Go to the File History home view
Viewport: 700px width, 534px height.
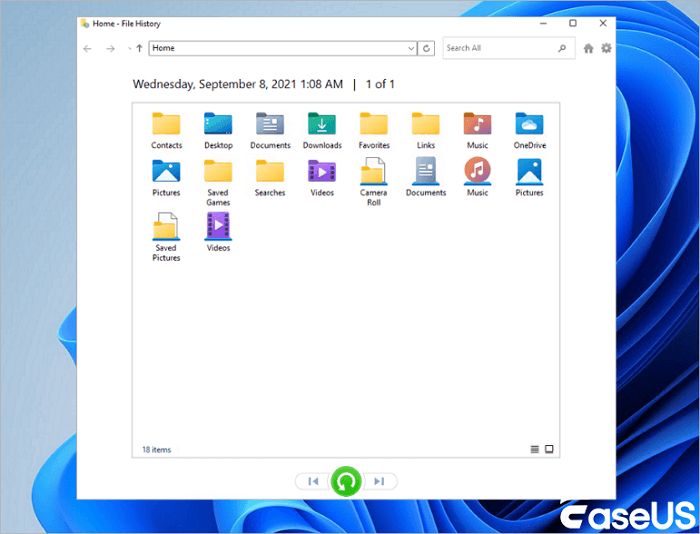click(x=588, y=48)
